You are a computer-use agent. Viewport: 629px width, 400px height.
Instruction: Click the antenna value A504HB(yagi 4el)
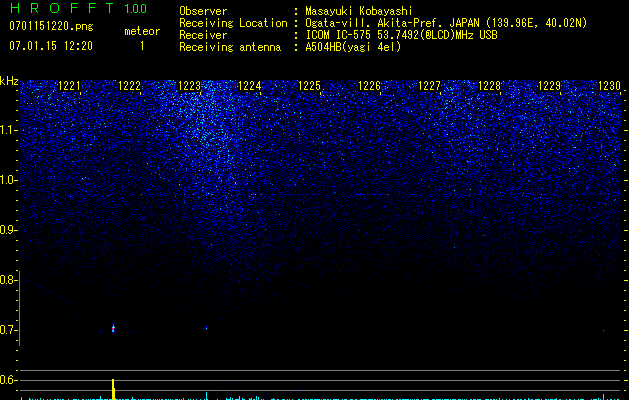click(353, 47)
